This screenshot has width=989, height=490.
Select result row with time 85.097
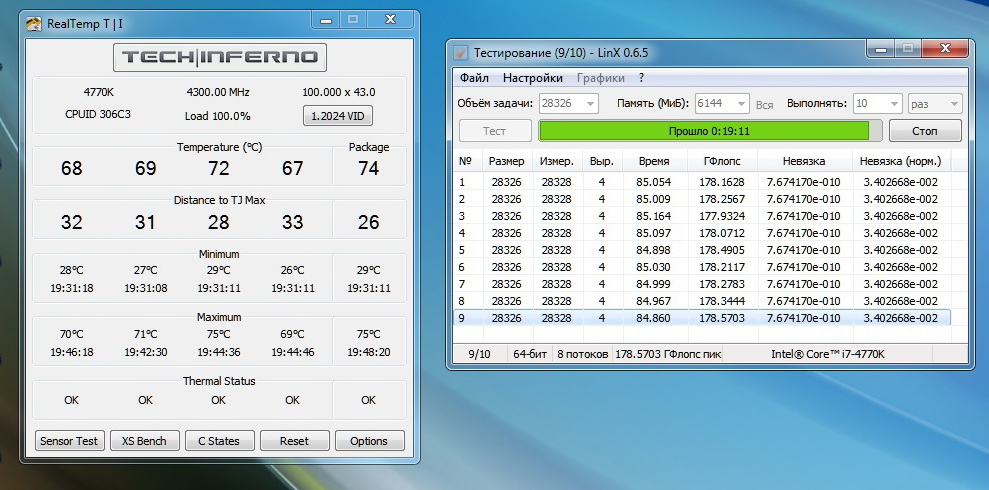click(x=701, y=233)
